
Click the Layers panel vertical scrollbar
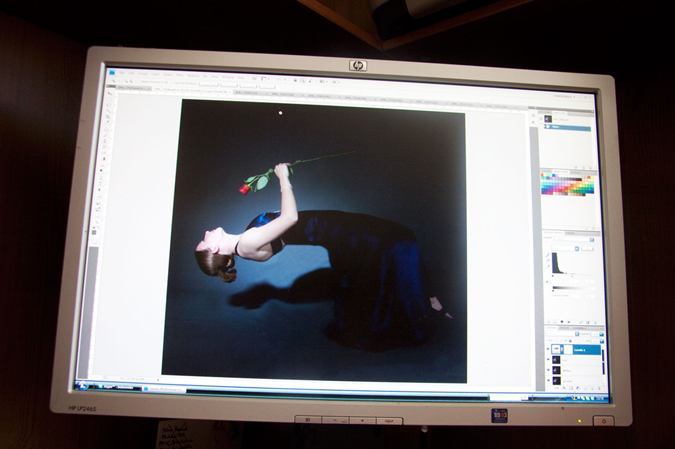click(604, 364)
